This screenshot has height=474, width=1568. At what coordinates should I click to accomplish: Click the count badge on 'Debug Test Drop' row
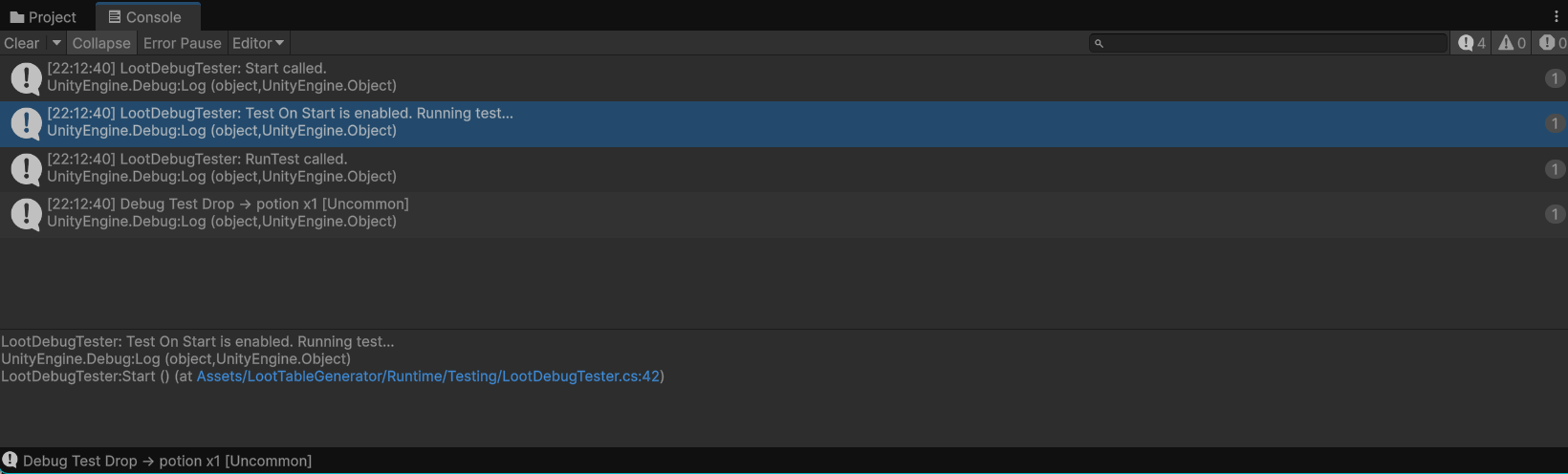click(x=1555, y=214)
